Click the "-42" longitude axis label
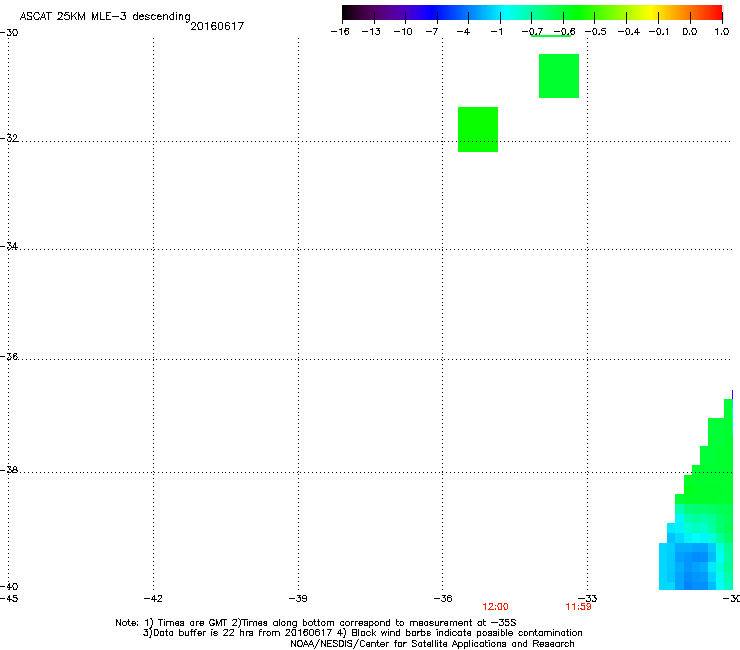The width and height of the screenshot is (740, 650). (x=153, y=599)
